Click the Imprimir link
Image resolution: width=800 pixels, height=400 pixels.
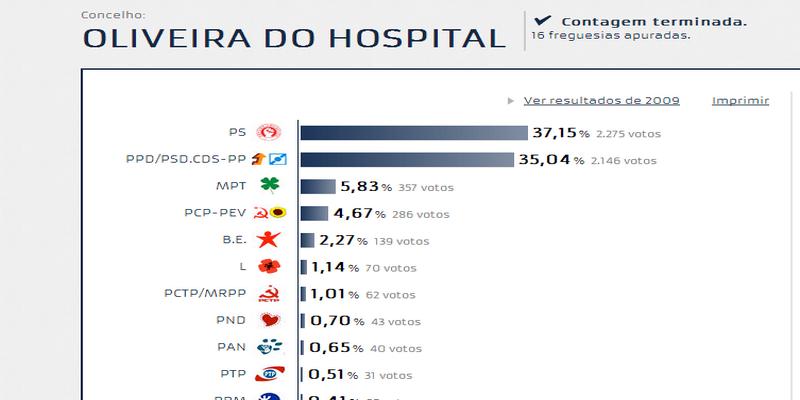pyautogui.click(x=740, y=100)
